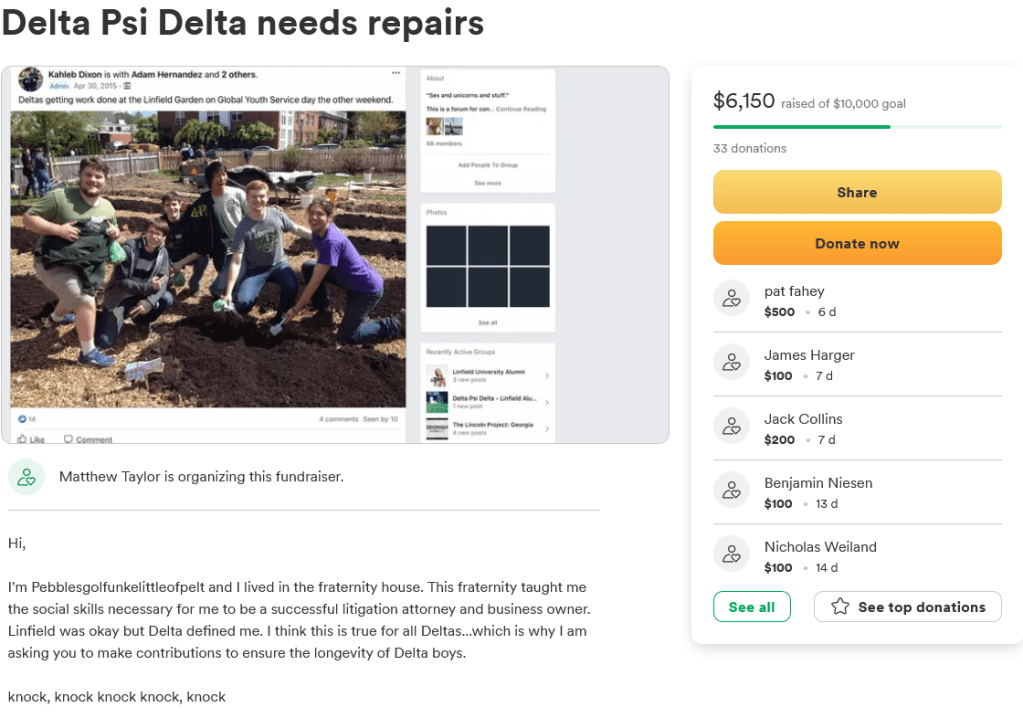Image resolution: width=1023 pixels, height=718 pixels.
Task: Click the Jack Collins donor avatar icon
Action: coord(732,427)
